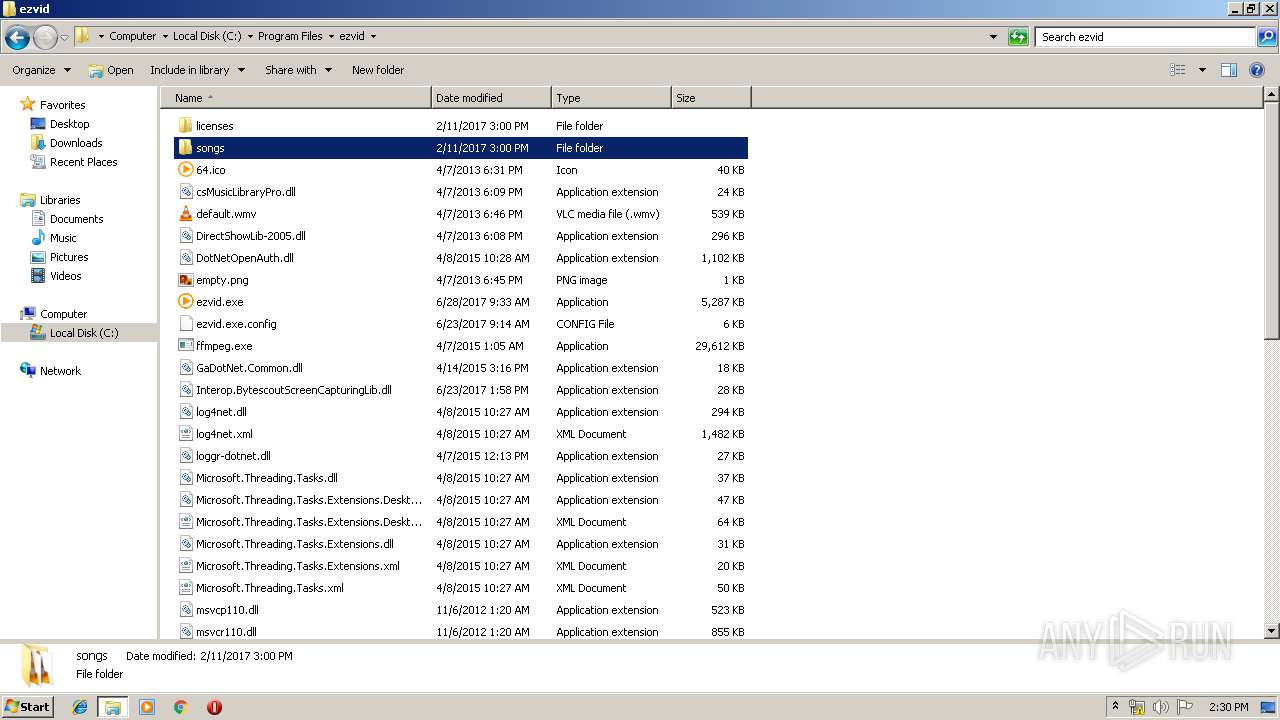The image size is (1280, 720).
Task: Select Recent Places in the sidebar
Action: 83,162
